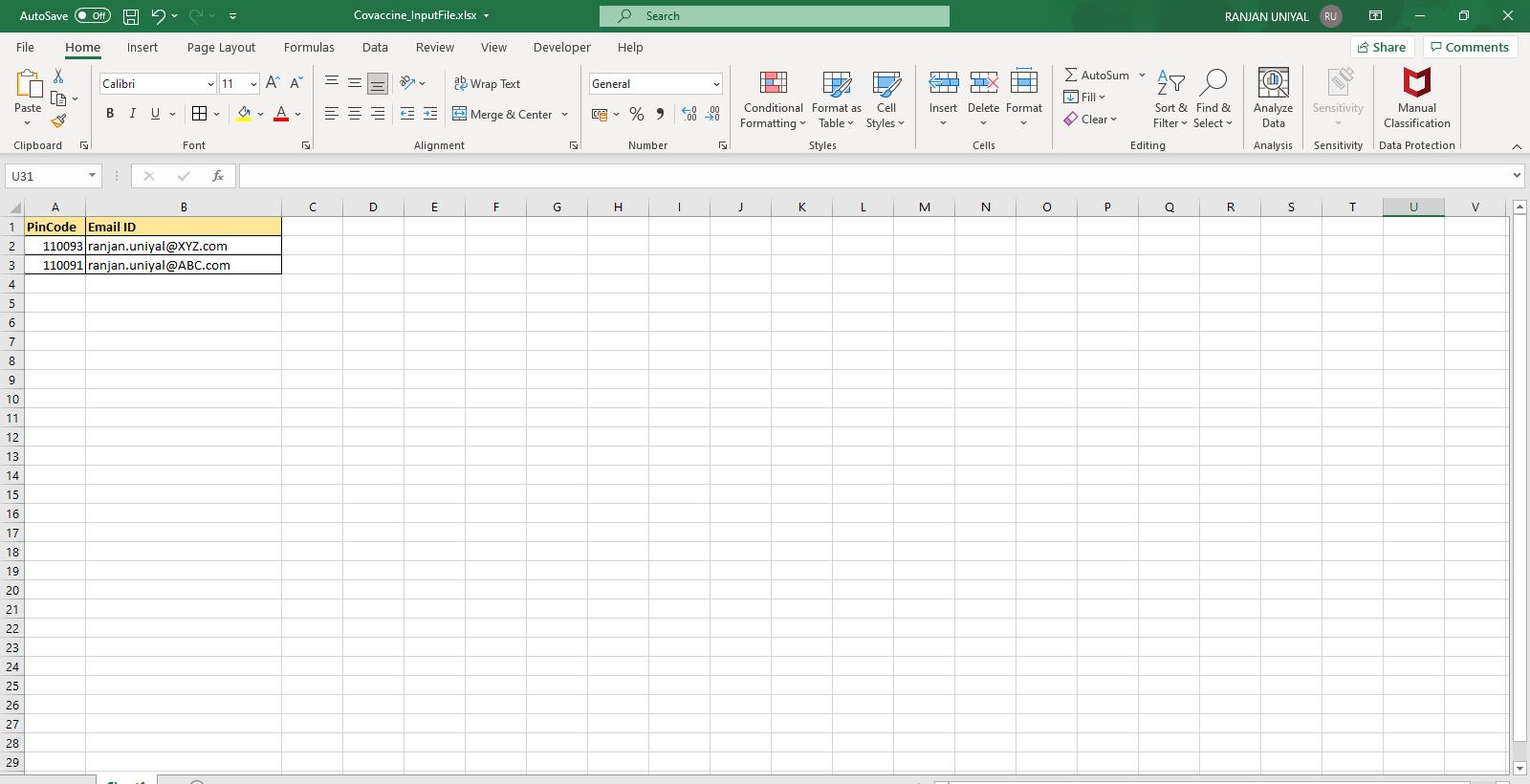The width and height of the screenshot is (1530, 784).
Task: Click the Format Painter brush icon
Action: click(x=58, y=121)
